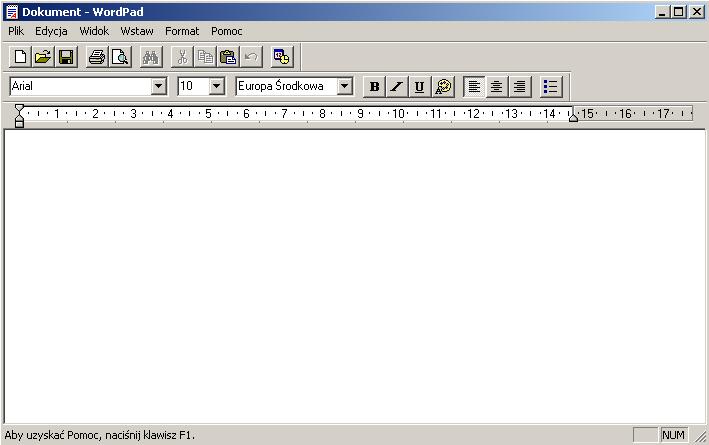Toggle underline formatting with U button

[x=420, y=86]
